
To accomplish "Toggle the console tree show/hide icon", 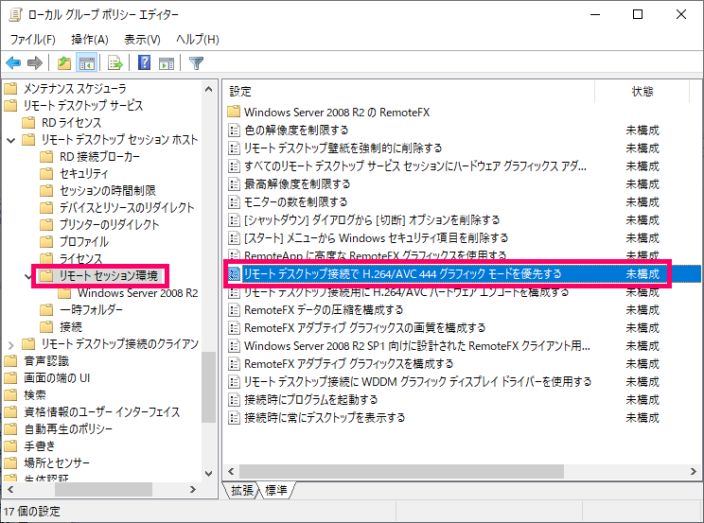I will click(87, 63).
